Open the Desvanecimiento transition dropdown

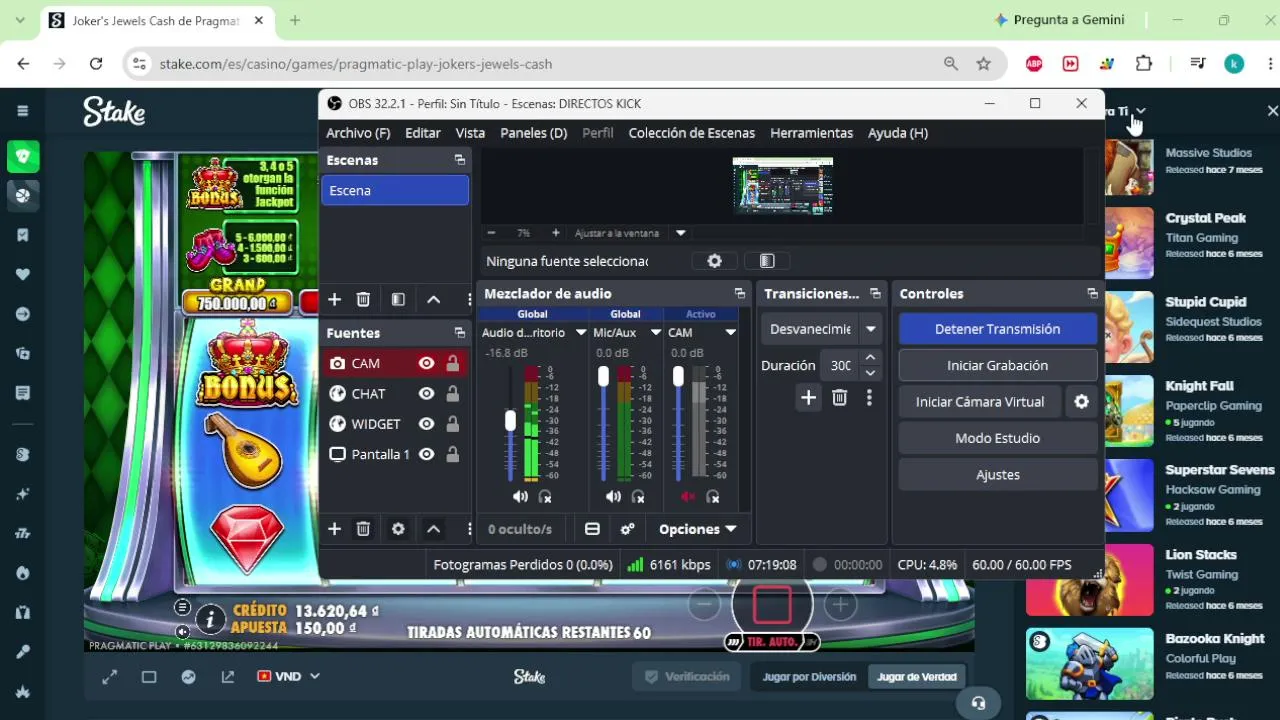tap(871, 329)
